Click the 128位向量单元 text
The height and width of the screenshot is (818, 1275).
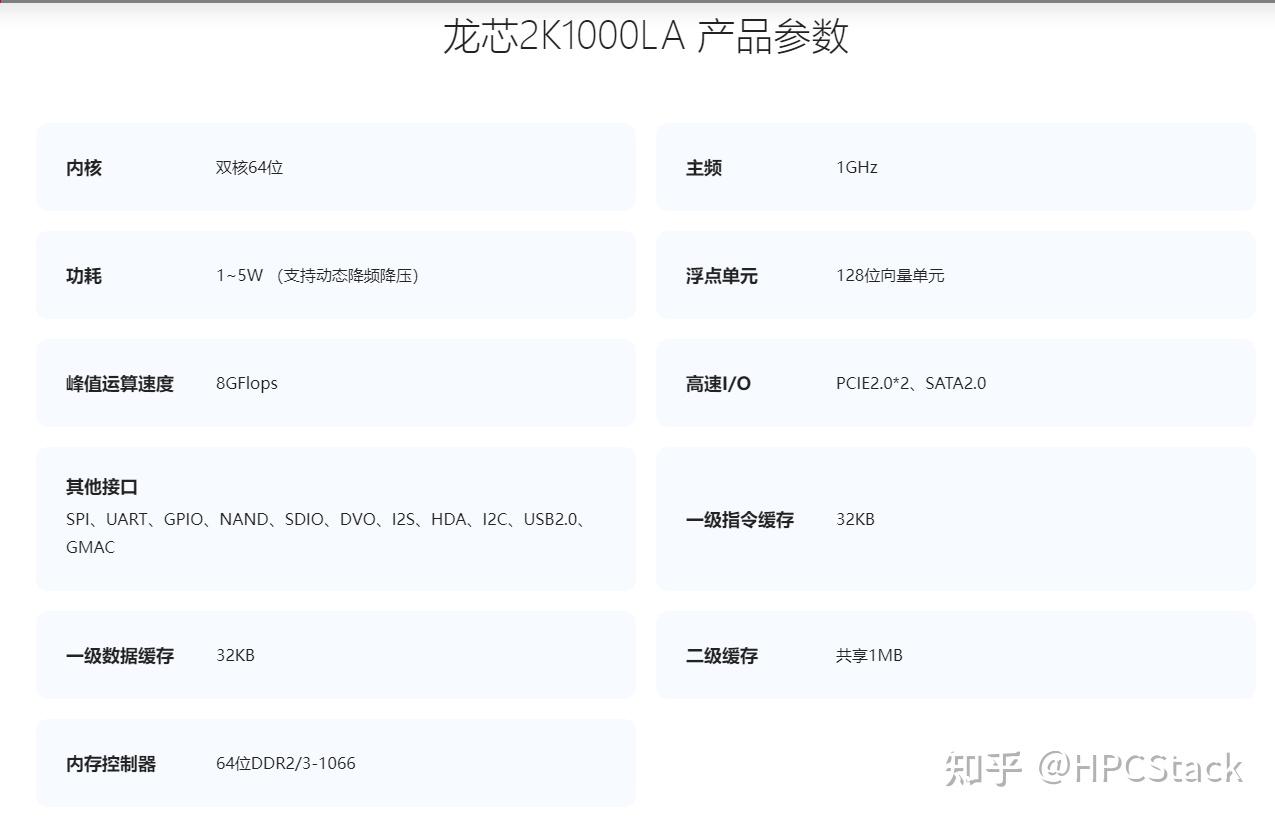coord(890,275)
